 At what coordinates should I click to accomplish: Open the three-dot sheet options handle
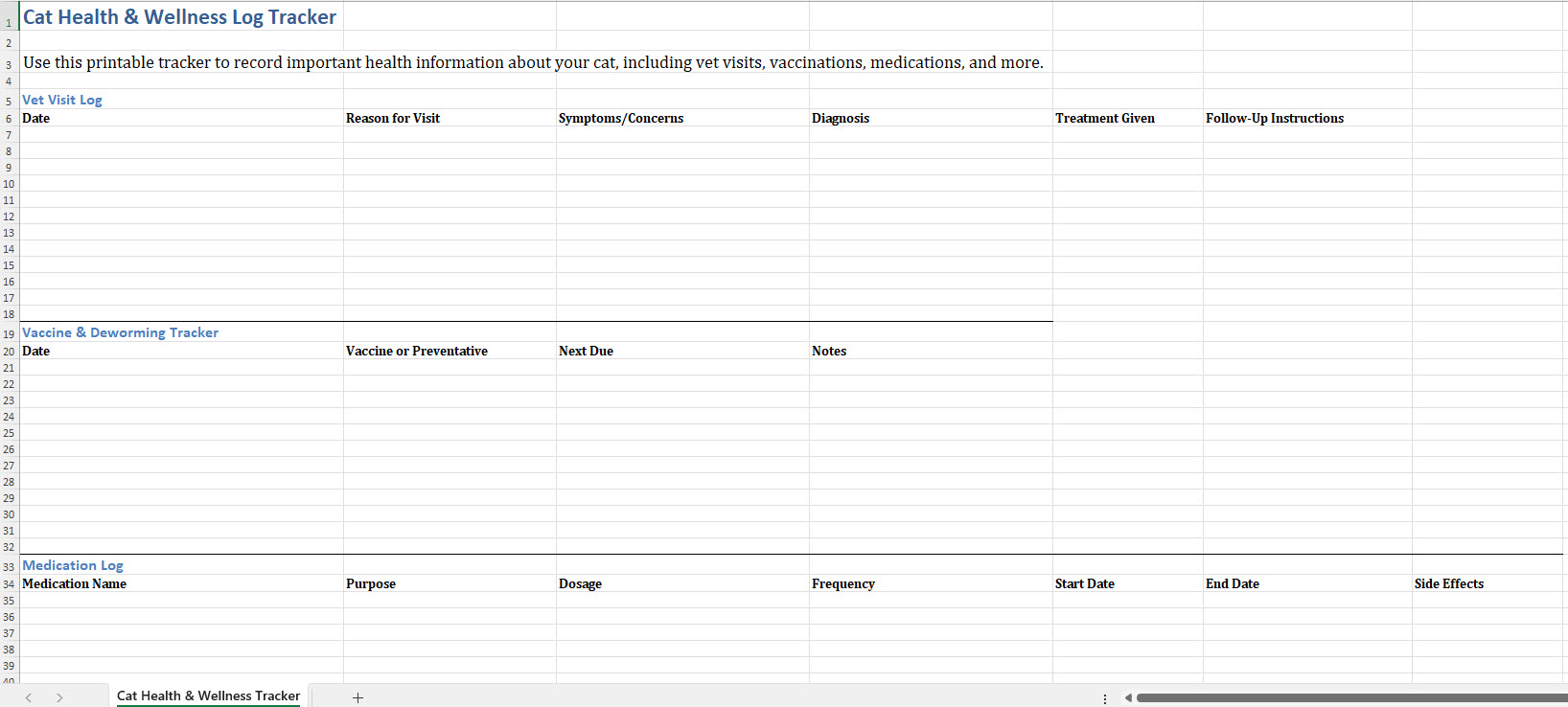click(1105, 698)
